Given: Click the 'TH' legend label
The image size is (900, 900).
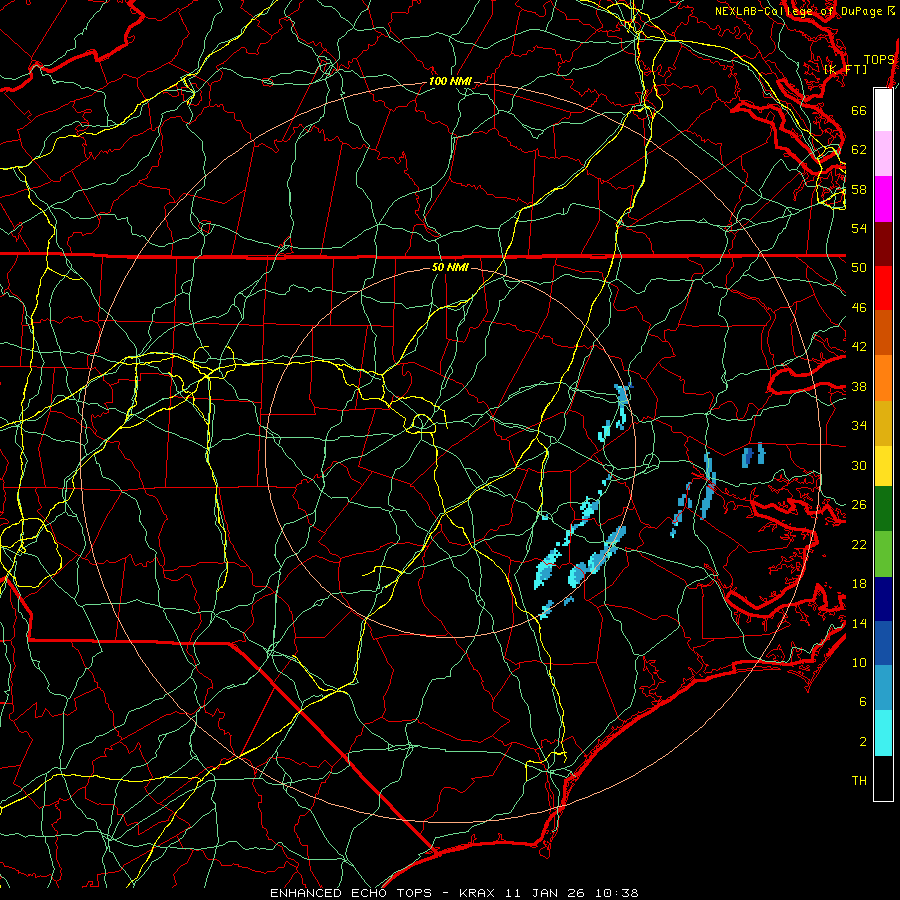Looking at the screenshot, I should pos(859,781).
